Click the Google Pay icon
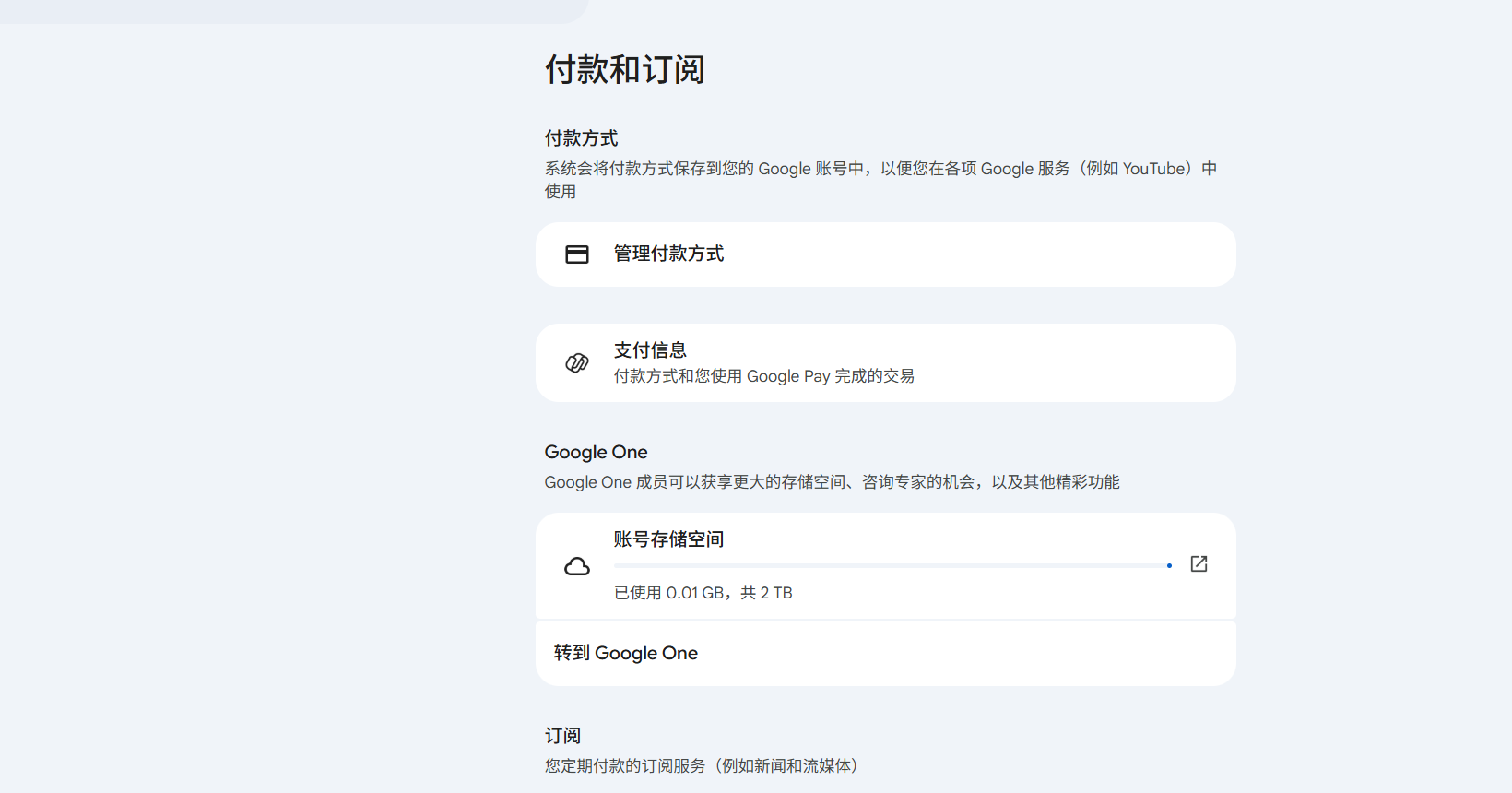This screenshot has width=1512, height=793. [x=577, y=363]
